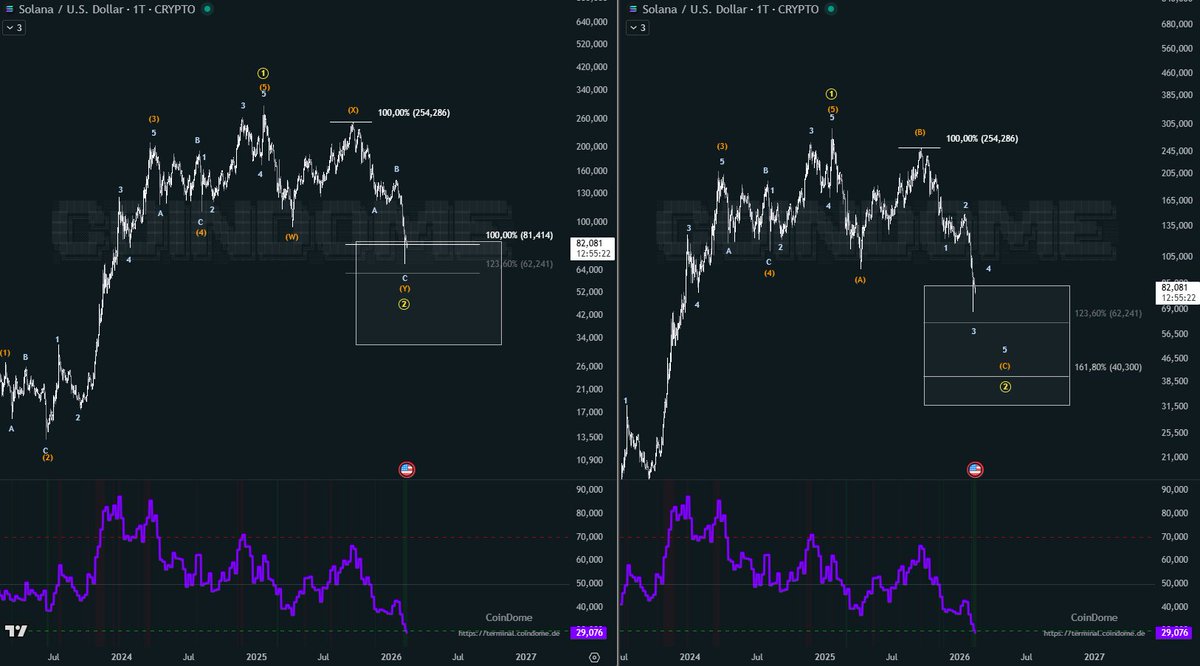Select the 1T timeframe in the left chart title
The width and height of the screenshot is (1200, 666).
[x=140, y=8]
